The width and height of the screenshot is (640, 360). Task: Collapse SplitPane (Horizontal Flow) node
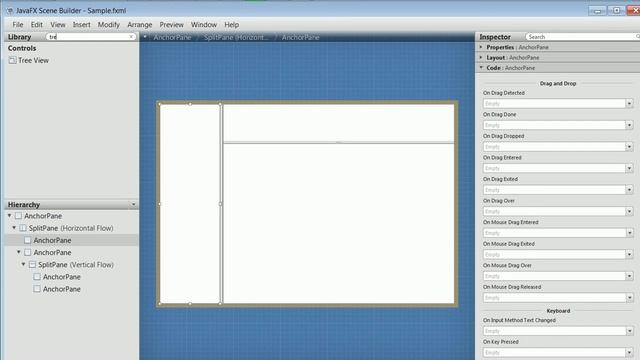pos(14,228)
